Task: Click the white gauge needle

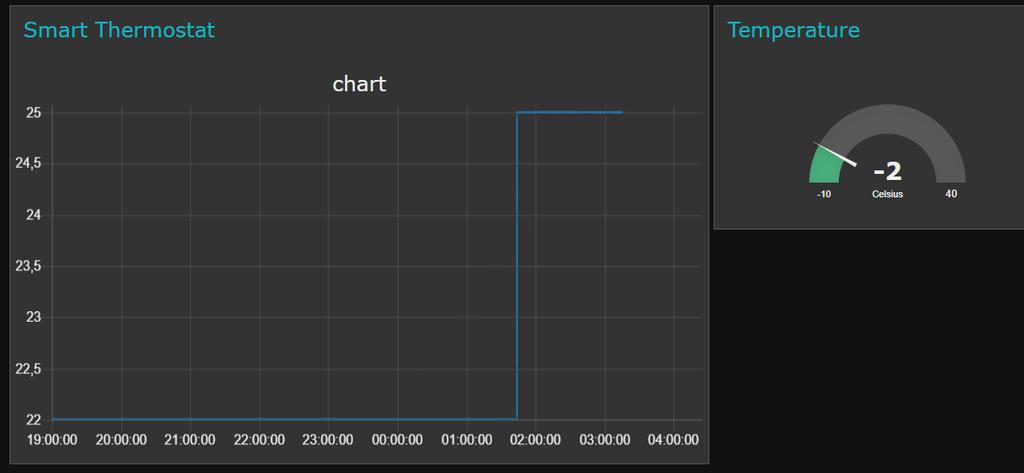Action: click(x=835, y=154)
